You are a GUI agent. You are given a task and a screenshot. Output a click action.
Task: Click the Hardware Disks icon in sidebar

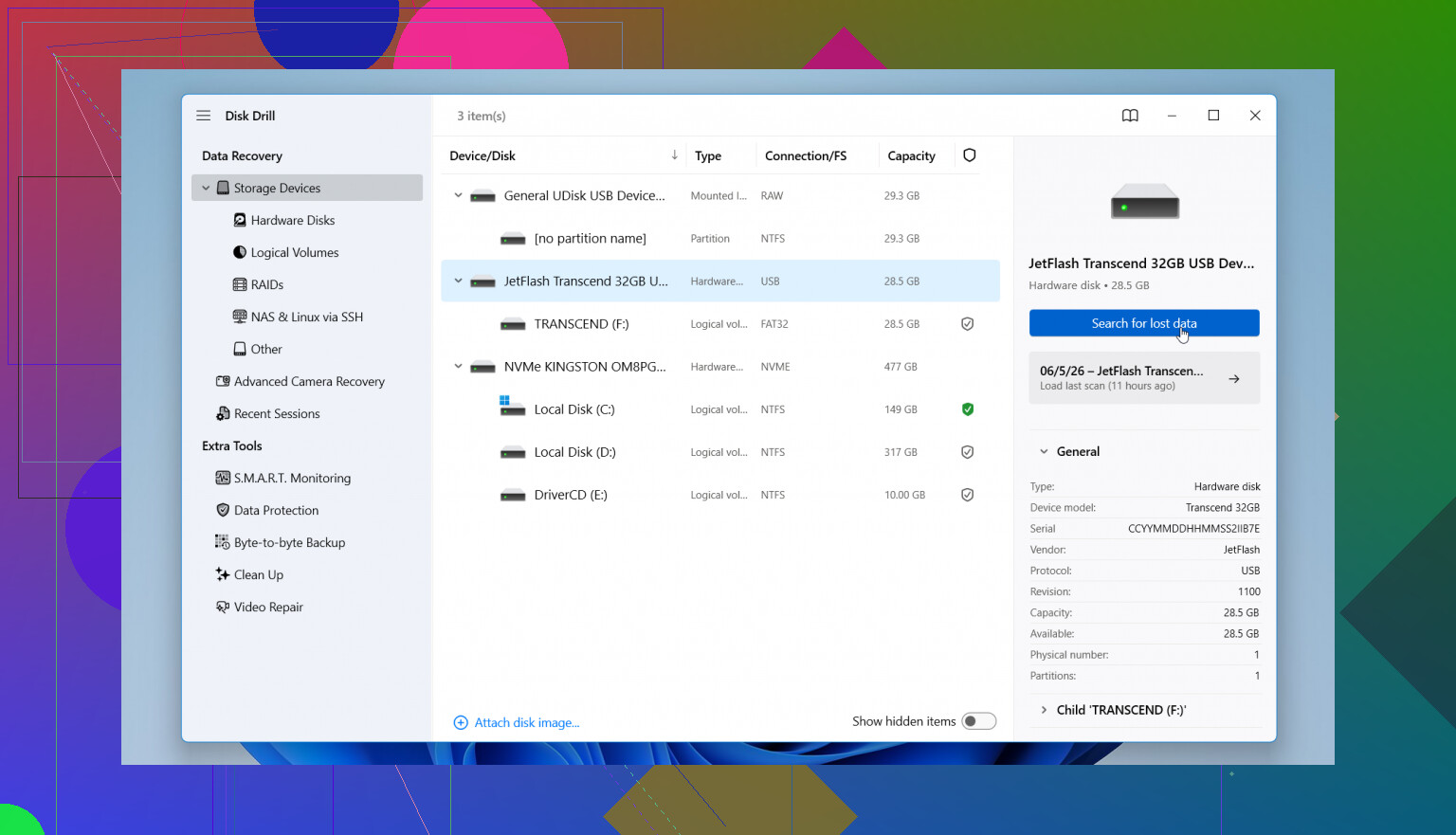pos(240,220)
